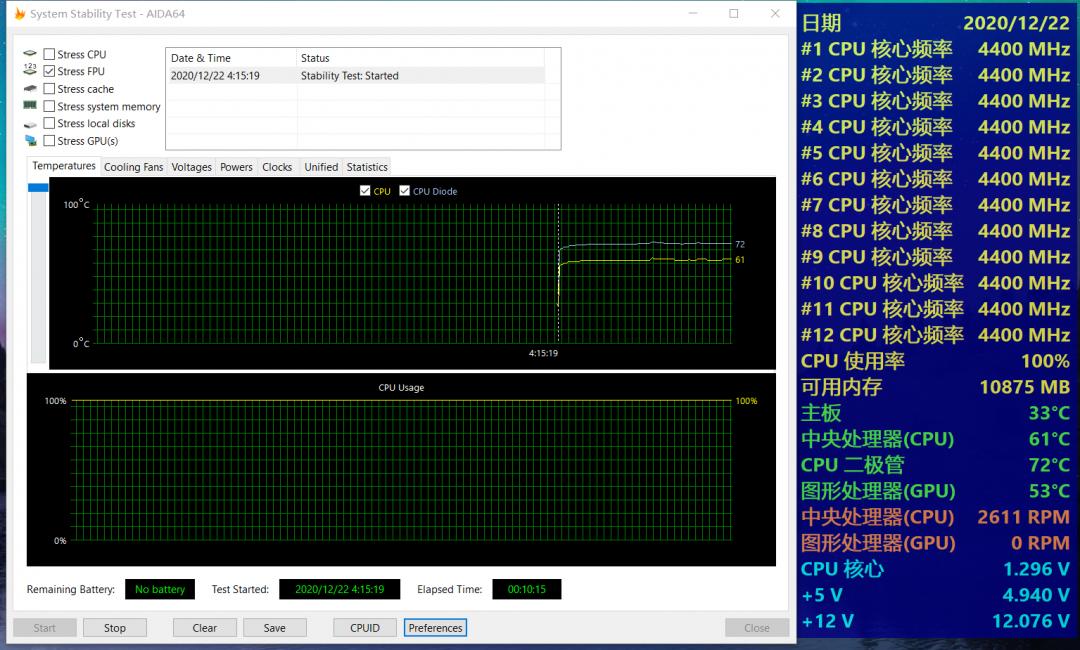Uncheck the Stress FPU checkbox
Viewport: 1080px width, 650px height.
(49, 71)
